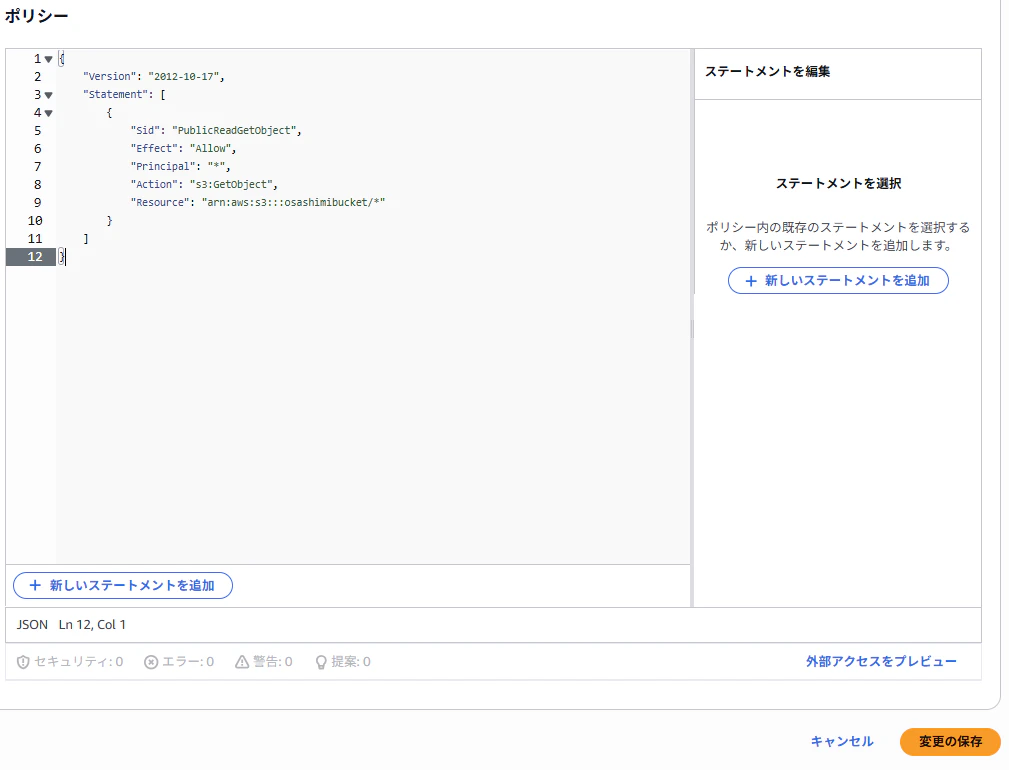Click the plus icon on the lower add-statement button
Screen dimensions: 1009x770
(35, 585)
